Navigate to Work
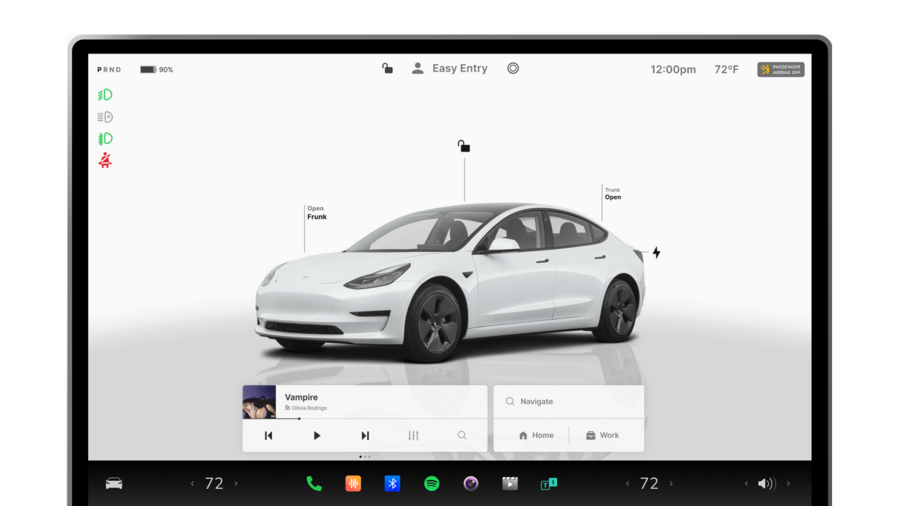The image size is (900, 506). pos(602,435)
